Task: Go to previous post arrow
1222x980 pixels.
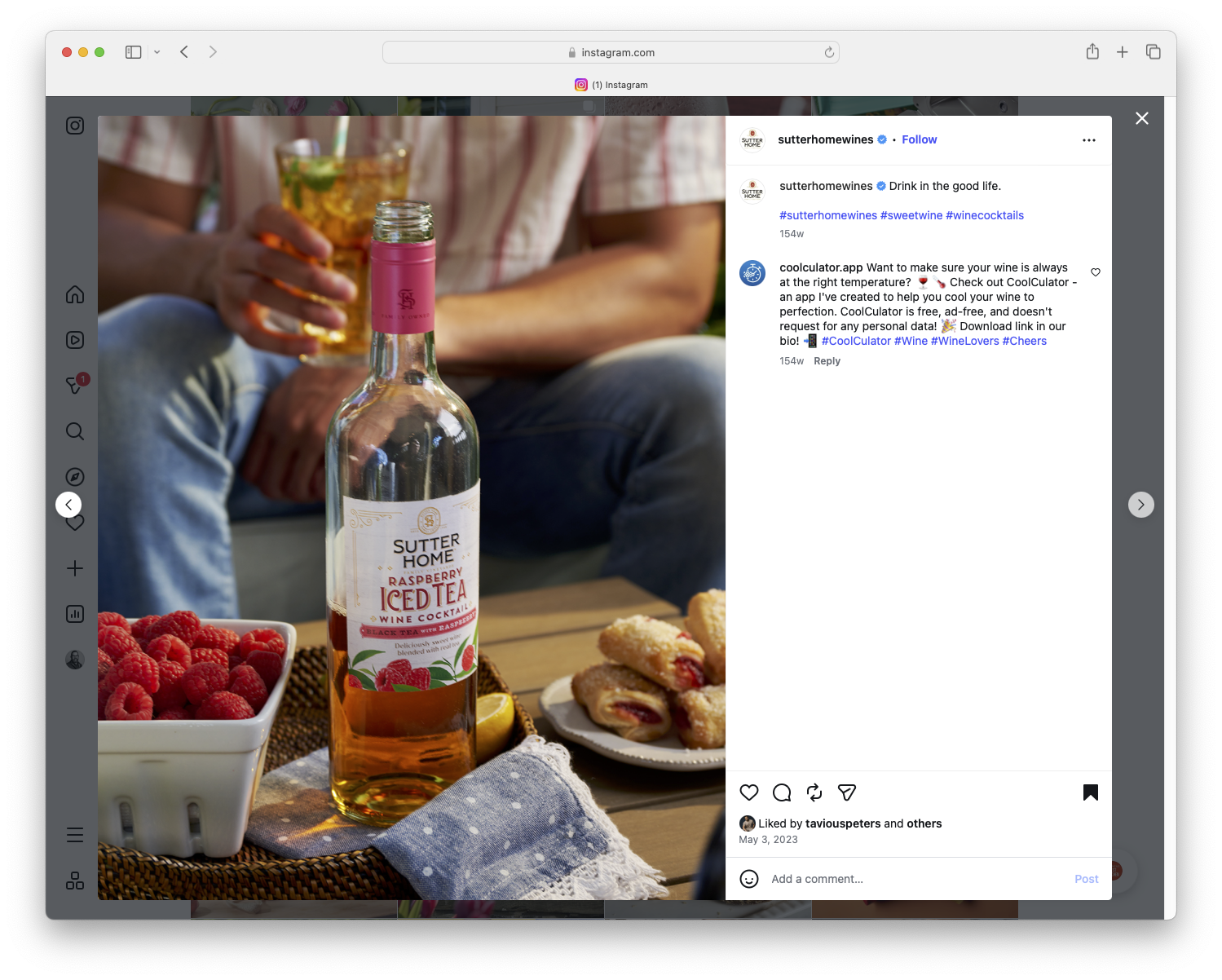Action: point(68,505)
